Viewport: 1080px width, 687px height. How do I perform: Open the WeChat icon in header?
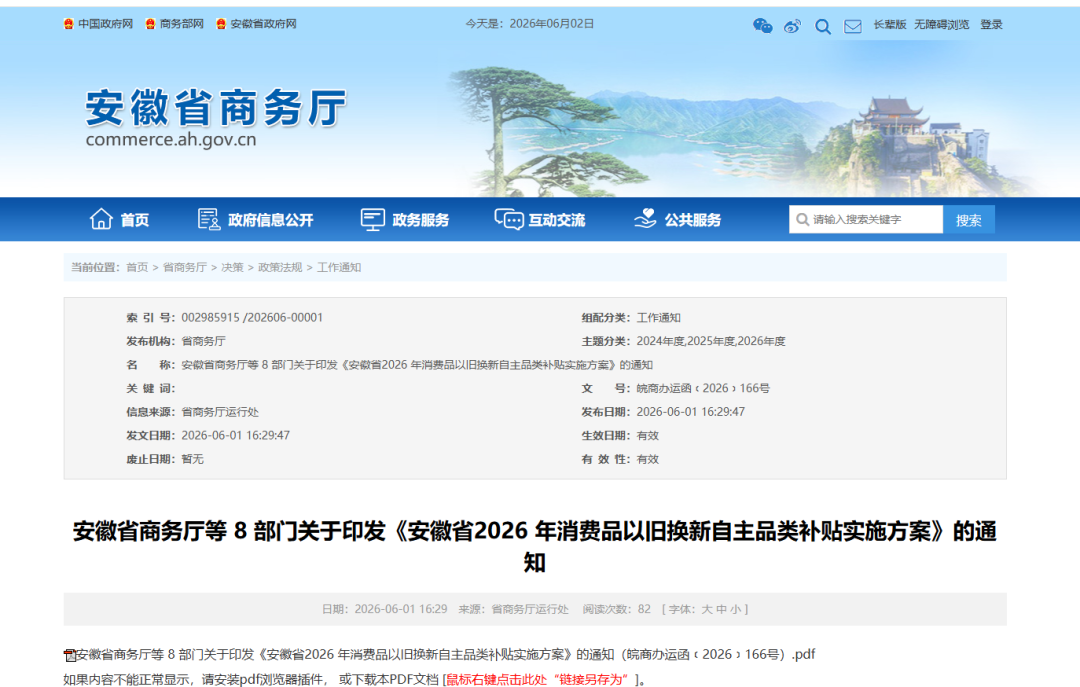coord(762,25)
